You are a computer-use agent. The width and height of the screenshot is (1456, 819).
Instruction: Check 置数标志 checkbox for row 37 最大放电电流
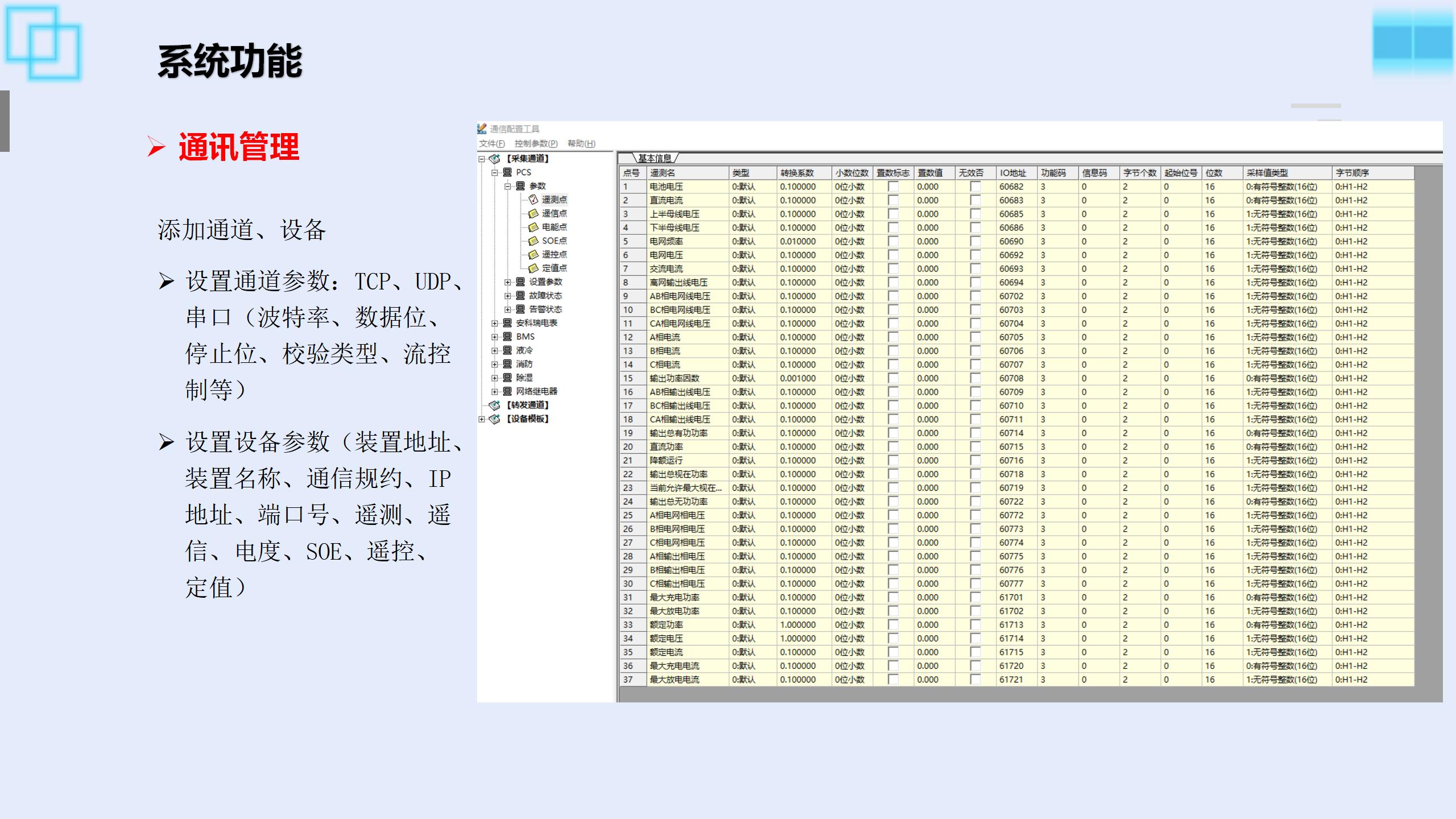coord(894,679)
